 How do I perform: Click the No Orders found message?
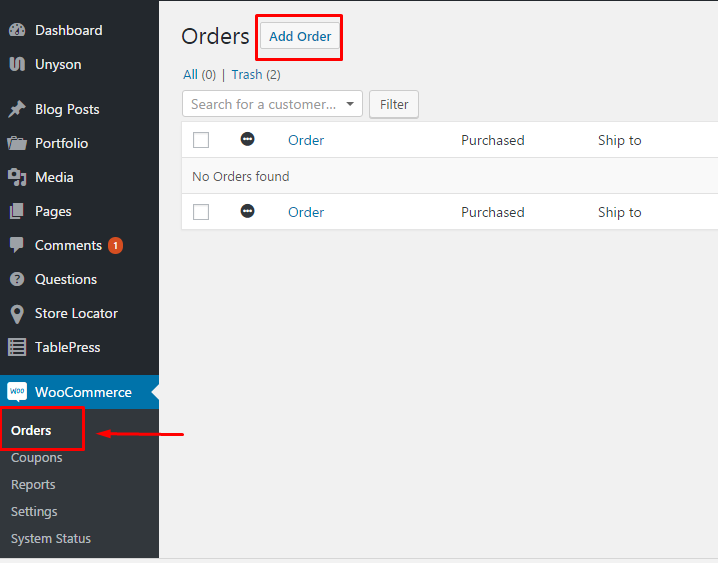click(x=241, y=176)
